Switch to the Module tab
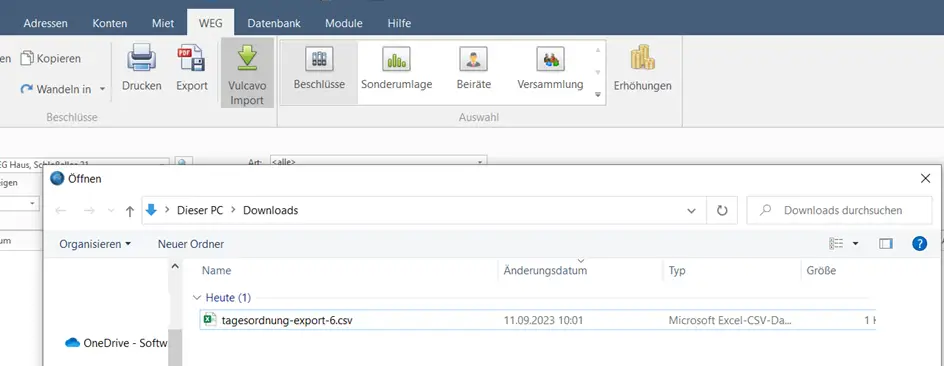This screenshot has height=366, width=944. click(x=344, y=23)
